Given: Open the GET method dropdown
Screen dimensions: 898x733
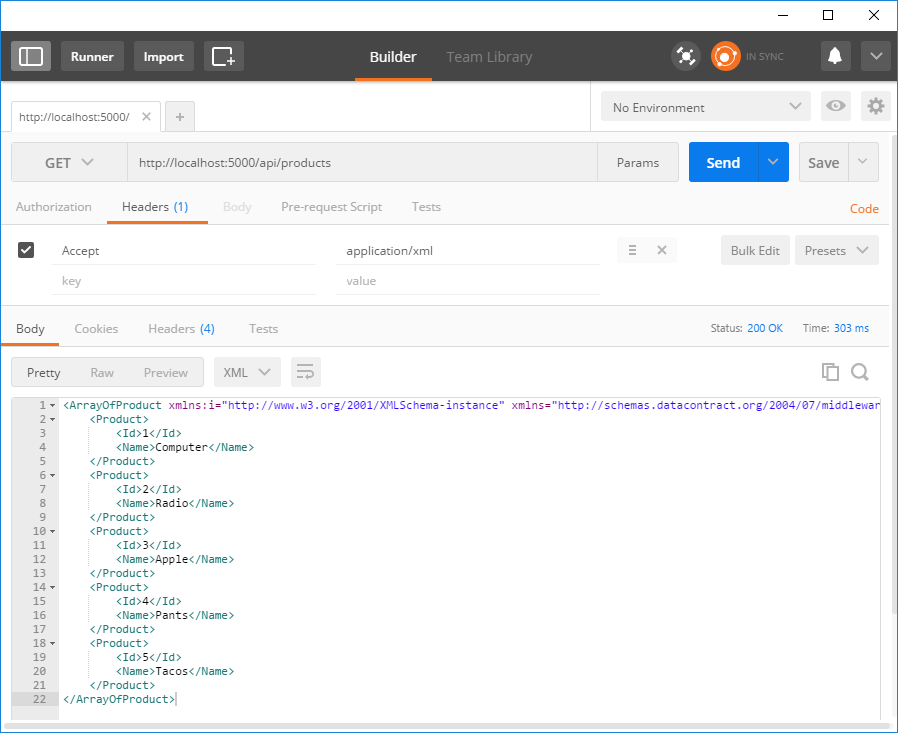Looking at the screenshot, I should point(69,163).
